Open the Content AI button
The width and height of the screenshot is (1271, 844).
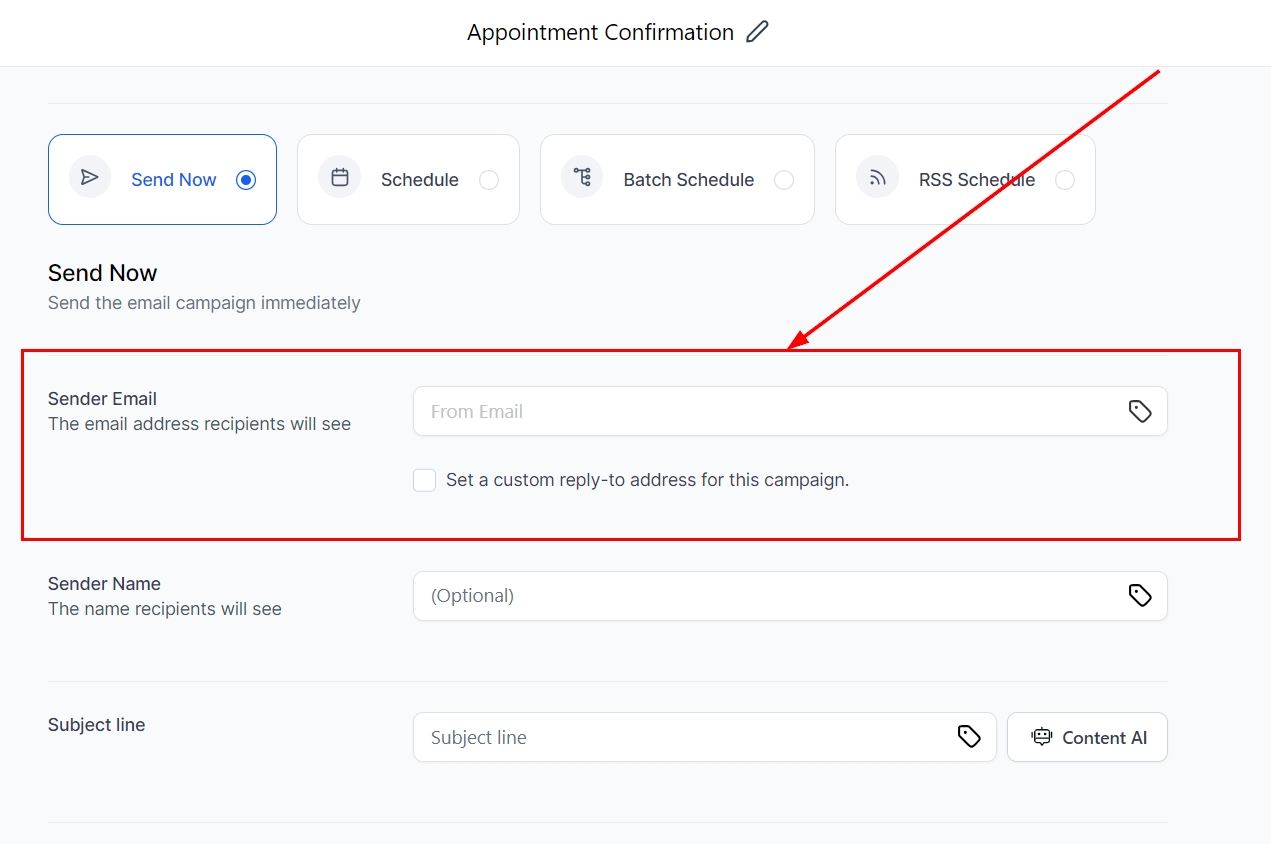pyautogui.click(x=1087, y=737)
